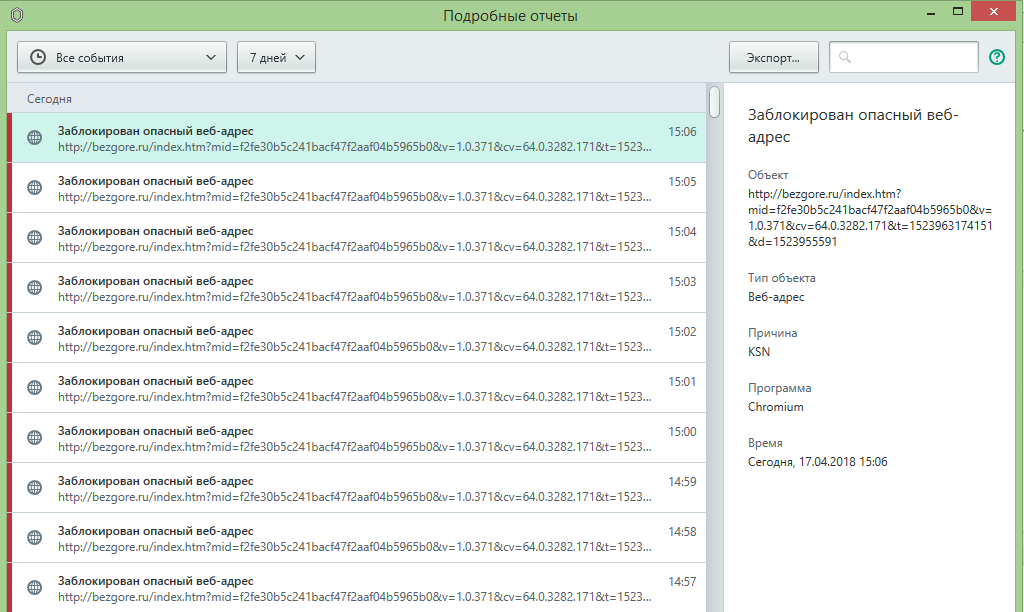This screenshot has width=1024, height=612.
Task: Click the Kaspersky shield icon in title bar
Action: pyautogui.click(x=16, y=15)
